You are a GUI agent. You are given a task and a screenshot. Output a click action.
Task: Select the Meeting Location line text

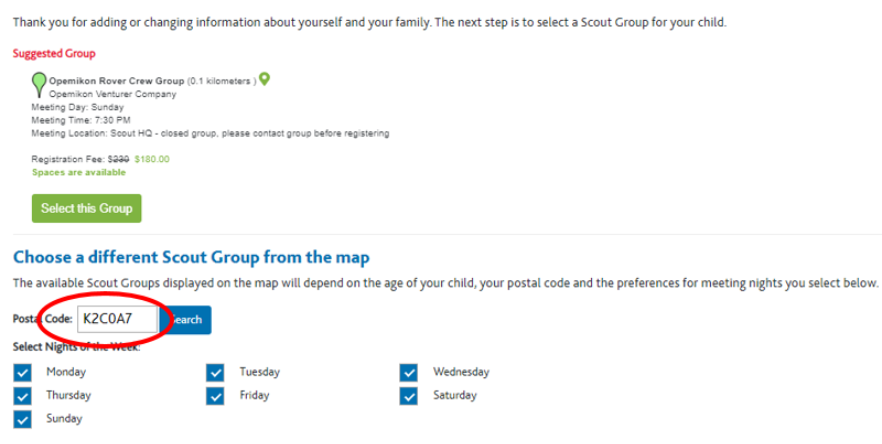pyautogui.click(x=210, y=133)
